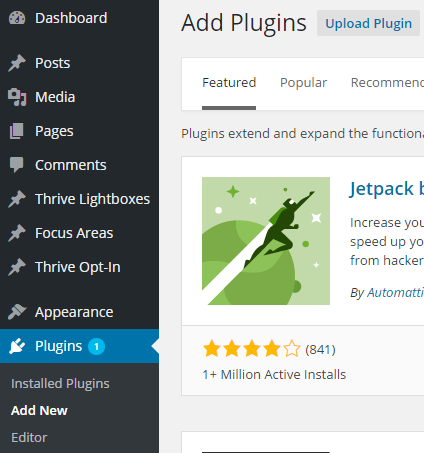Click the Upload Plugin button
Screen dimensions: 424x453
click(x=368, y=23)
